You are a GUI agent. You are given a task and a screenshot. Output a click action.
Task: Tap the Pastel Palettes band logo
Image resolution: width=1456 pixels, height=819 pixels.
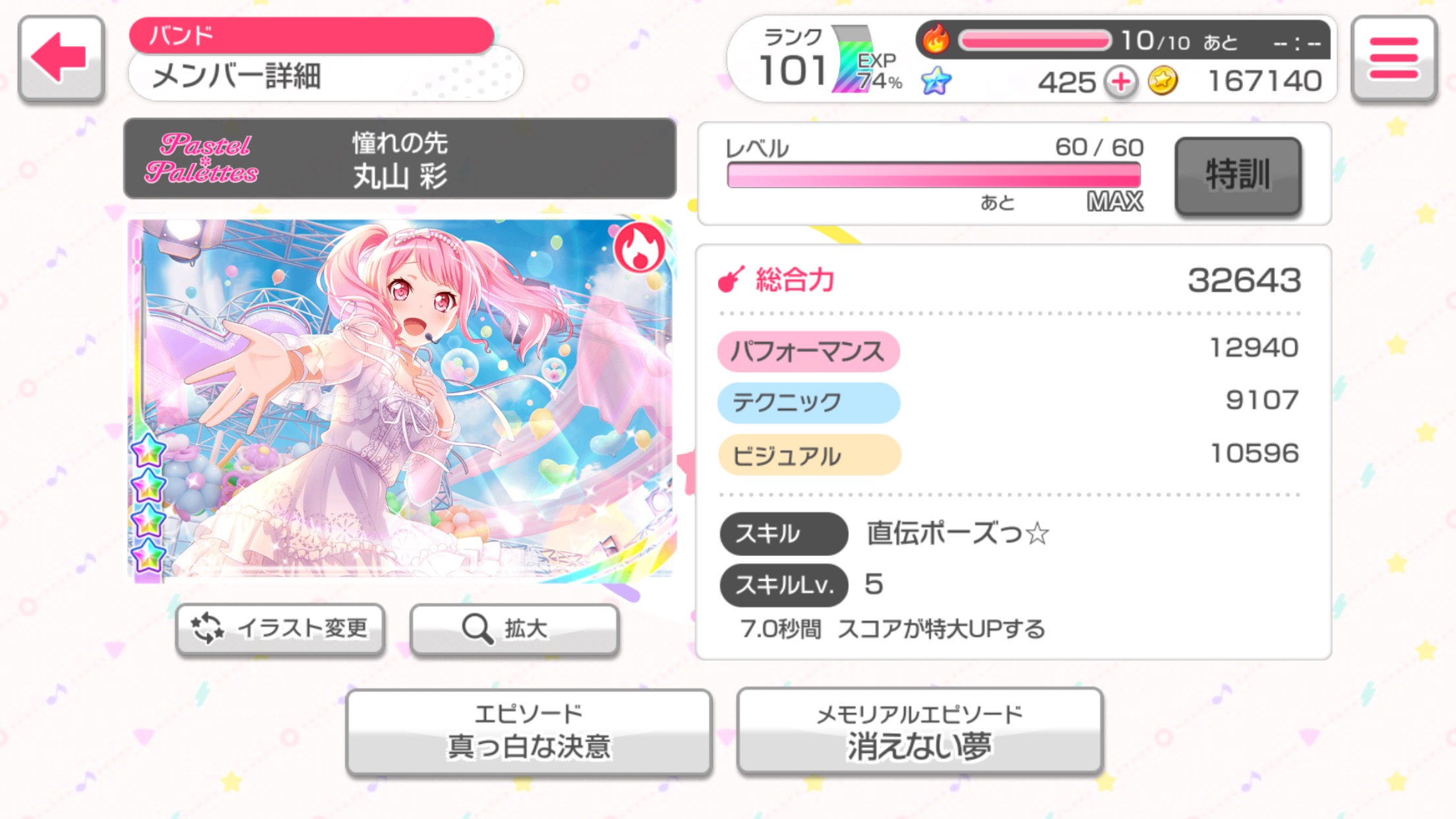pyautogui.click(x=202, y=158)
